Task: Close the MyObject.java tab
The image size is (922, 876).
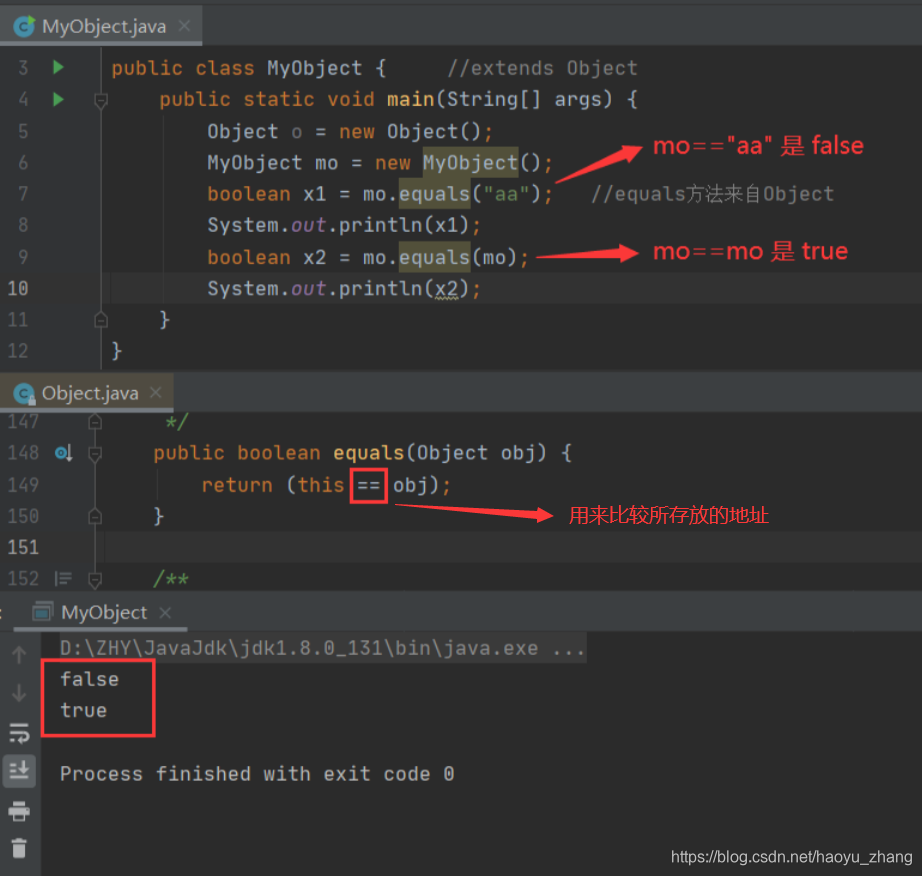Action: tap(184, 25)
